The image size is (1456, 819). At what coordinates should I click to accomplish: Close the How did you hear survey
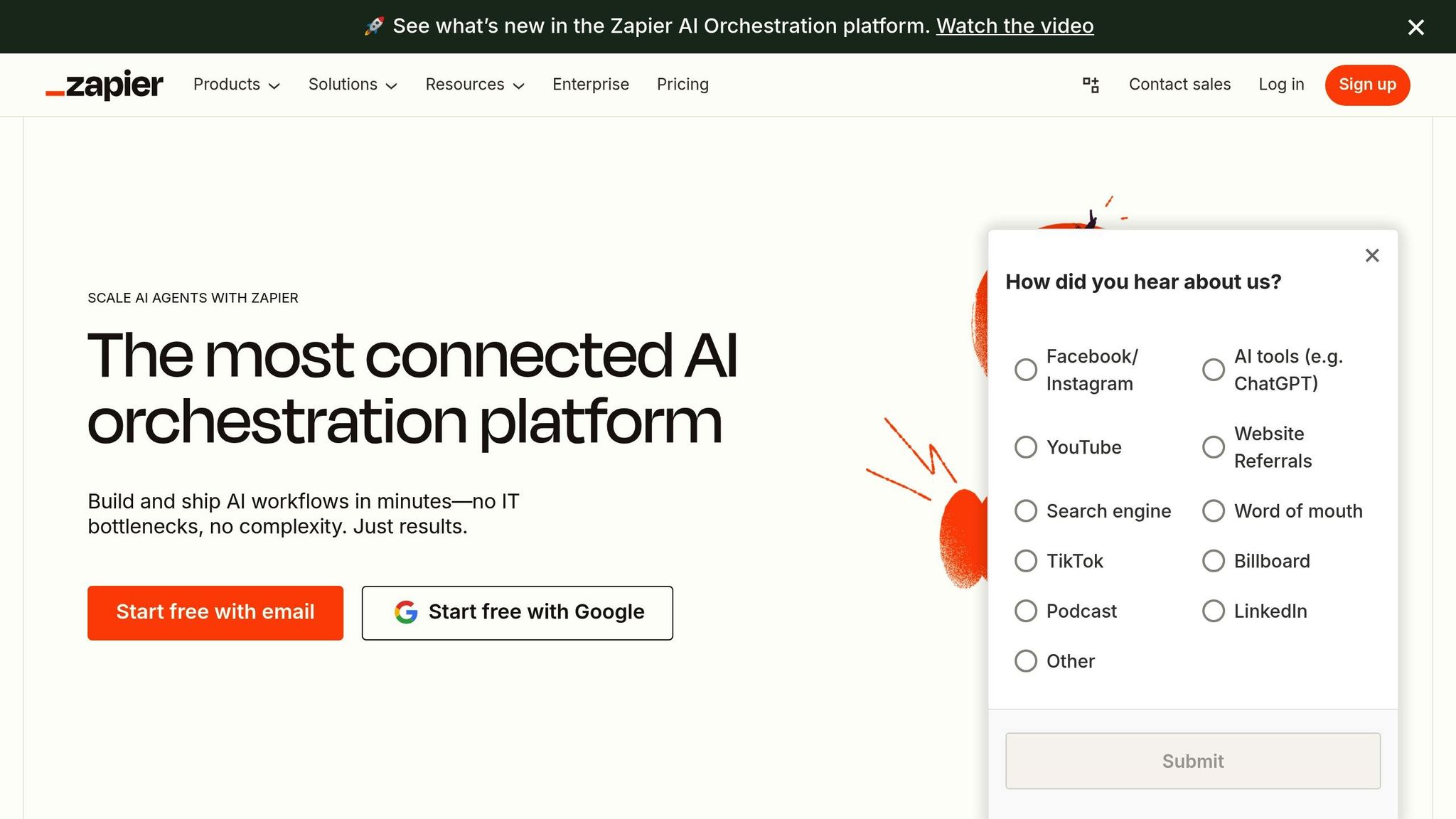coord(1372,255)
